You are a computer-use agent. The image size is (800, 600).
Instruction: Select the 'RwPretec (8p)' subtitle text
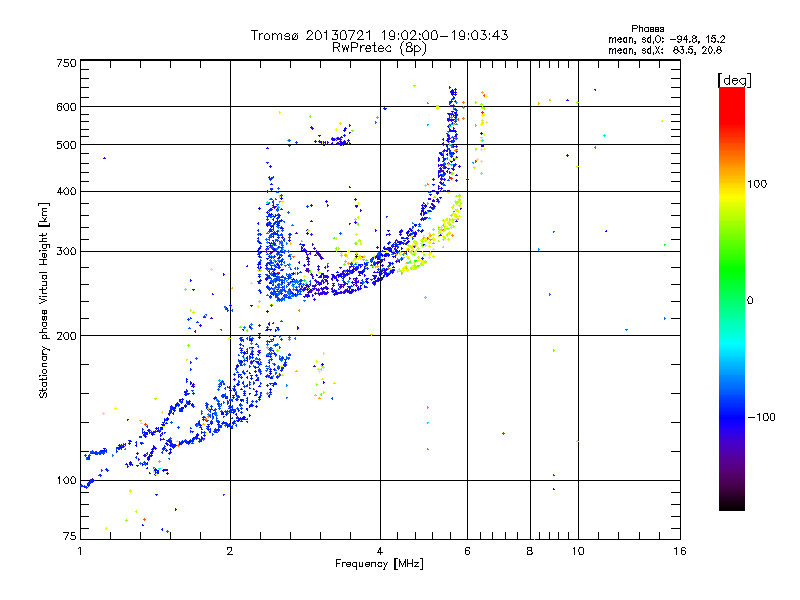click(x=379, y=48)
